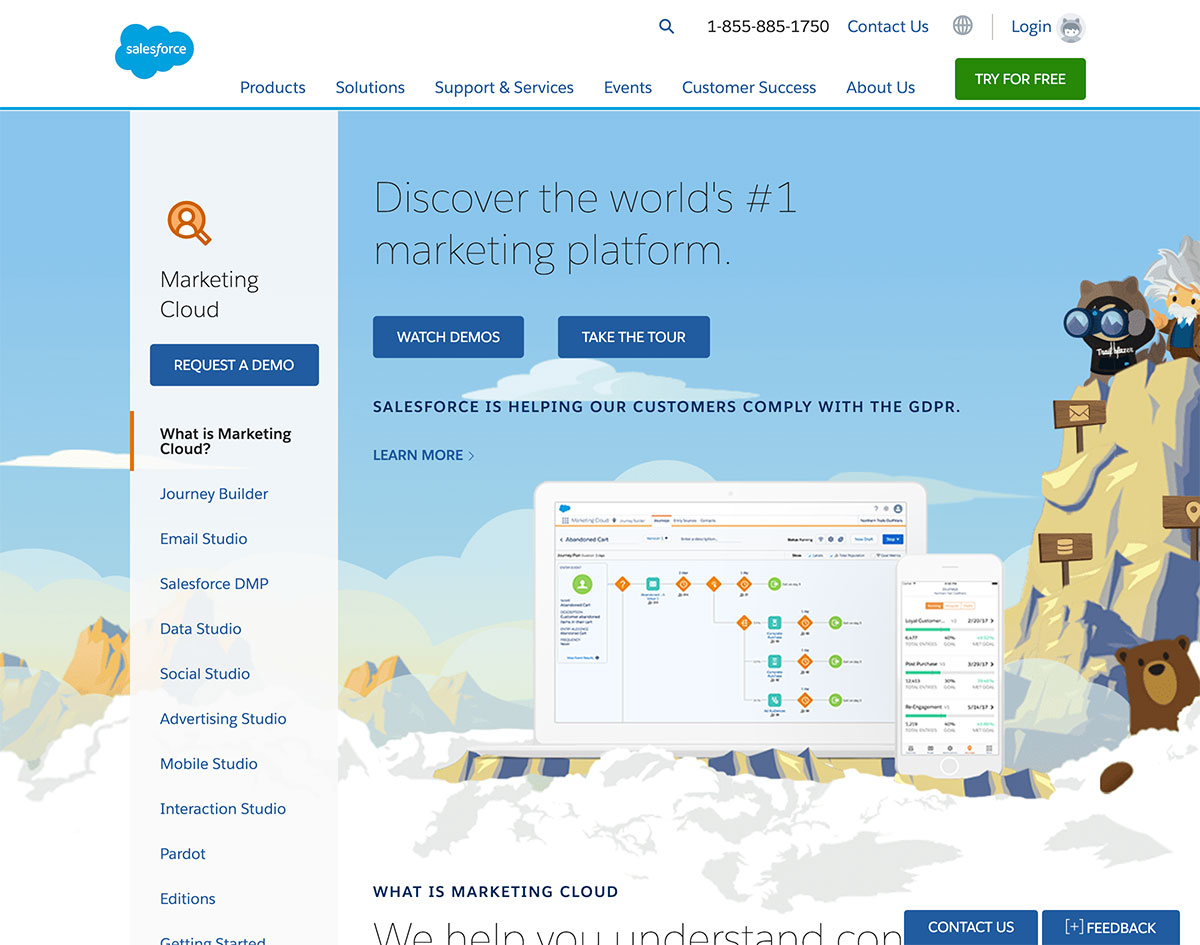Click the laptop Journey Builder screenshot

(731, 614)
